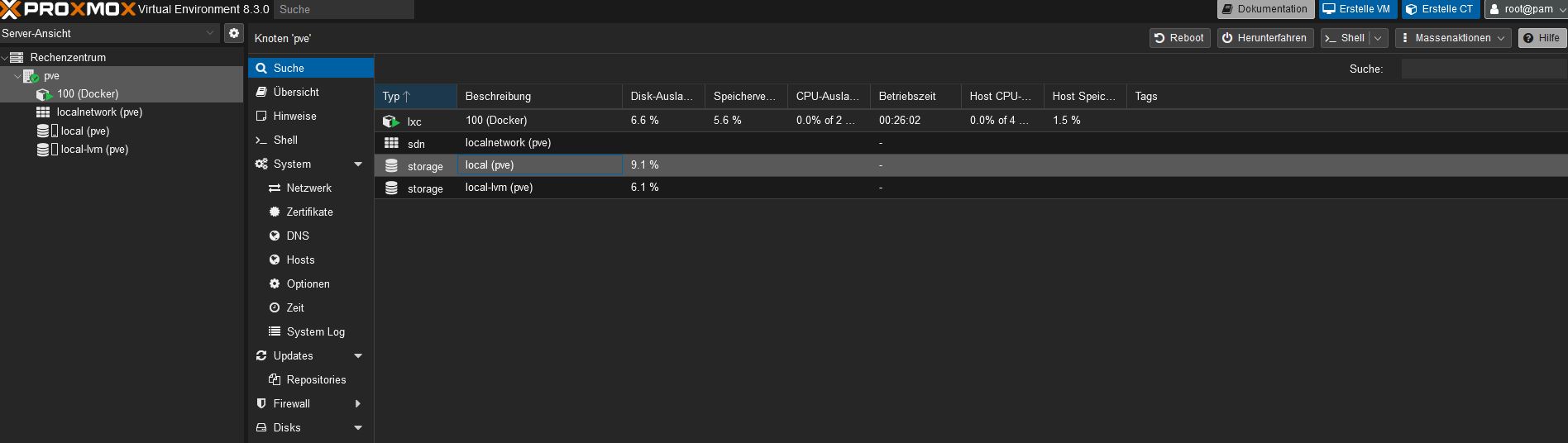Screen dimensions: 1568x443
Task: Open the Server-Ansicht view dropdown
Action: [x=209, y=33]
